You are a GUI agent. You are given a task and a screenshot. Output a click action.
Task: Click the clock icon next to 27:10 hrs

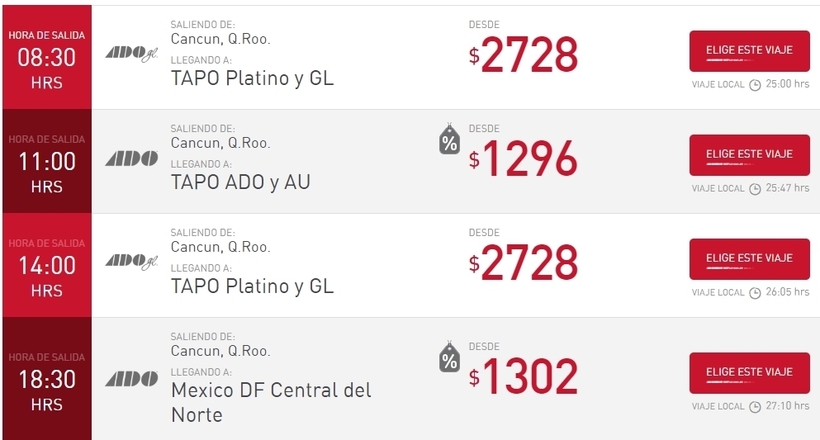tap(755, 407)
